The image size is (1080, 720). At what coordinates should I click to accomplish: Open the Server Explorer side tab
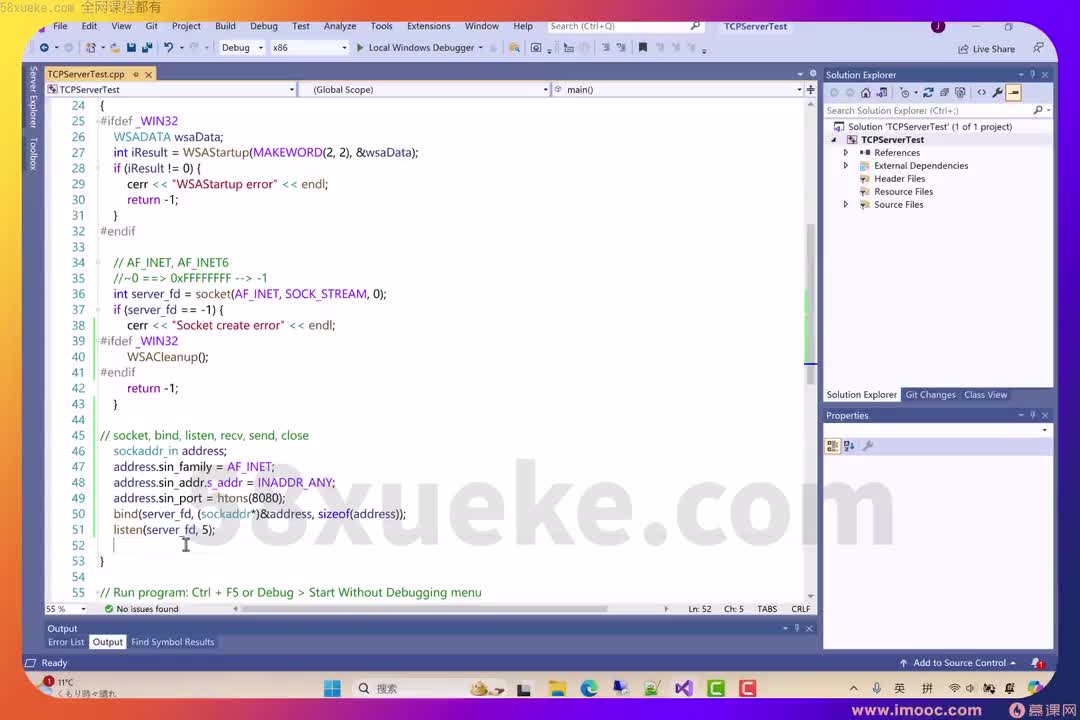[x=32, y=96]
